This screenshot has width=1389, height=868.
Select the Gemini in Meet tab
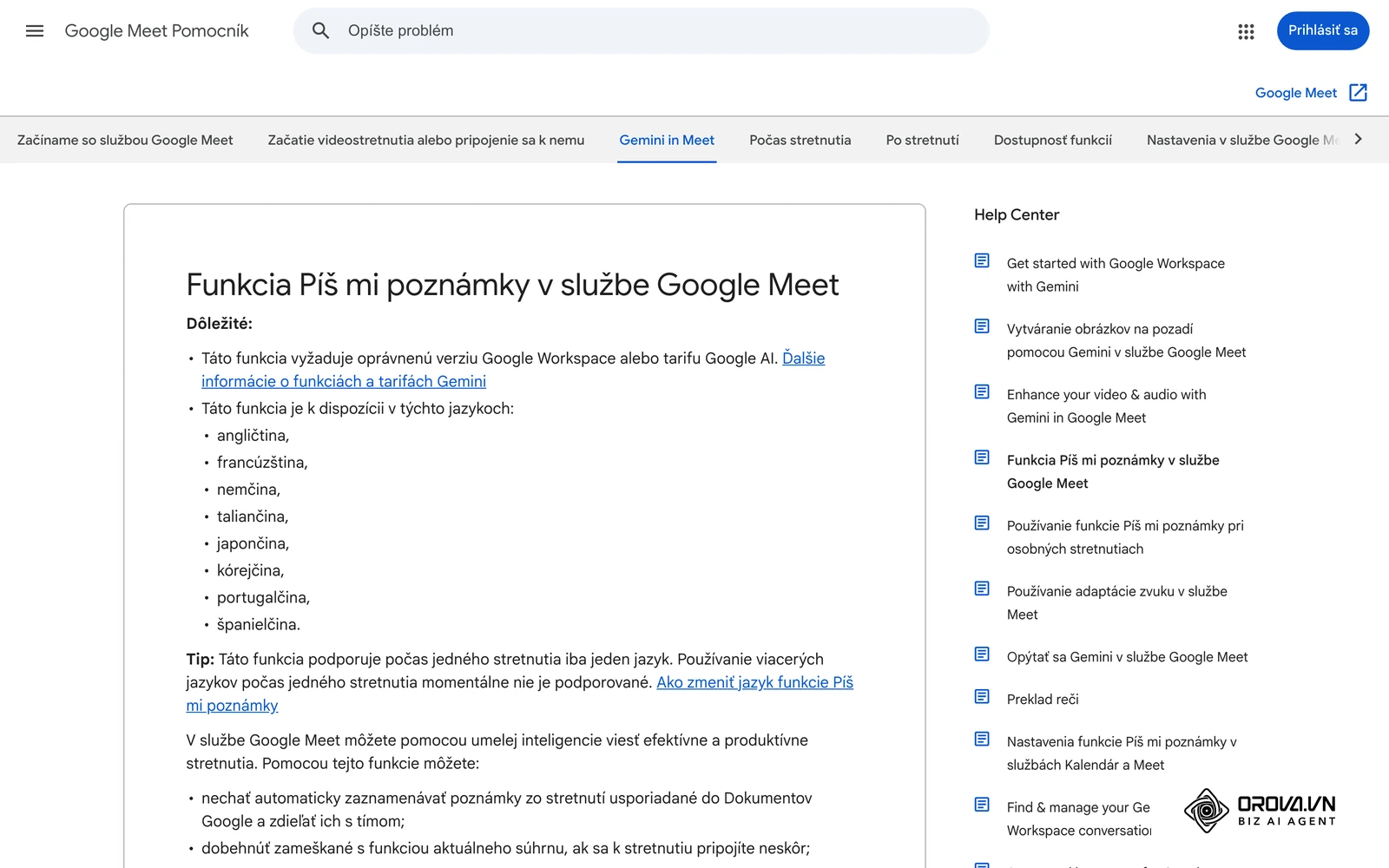667,140
